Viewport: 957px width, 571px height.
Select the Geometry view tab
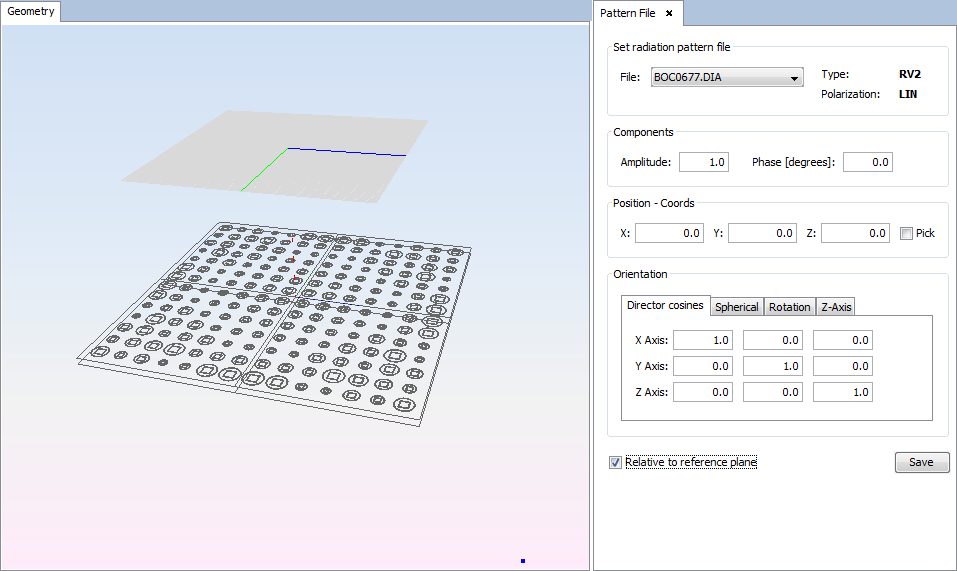coord(31,12)
